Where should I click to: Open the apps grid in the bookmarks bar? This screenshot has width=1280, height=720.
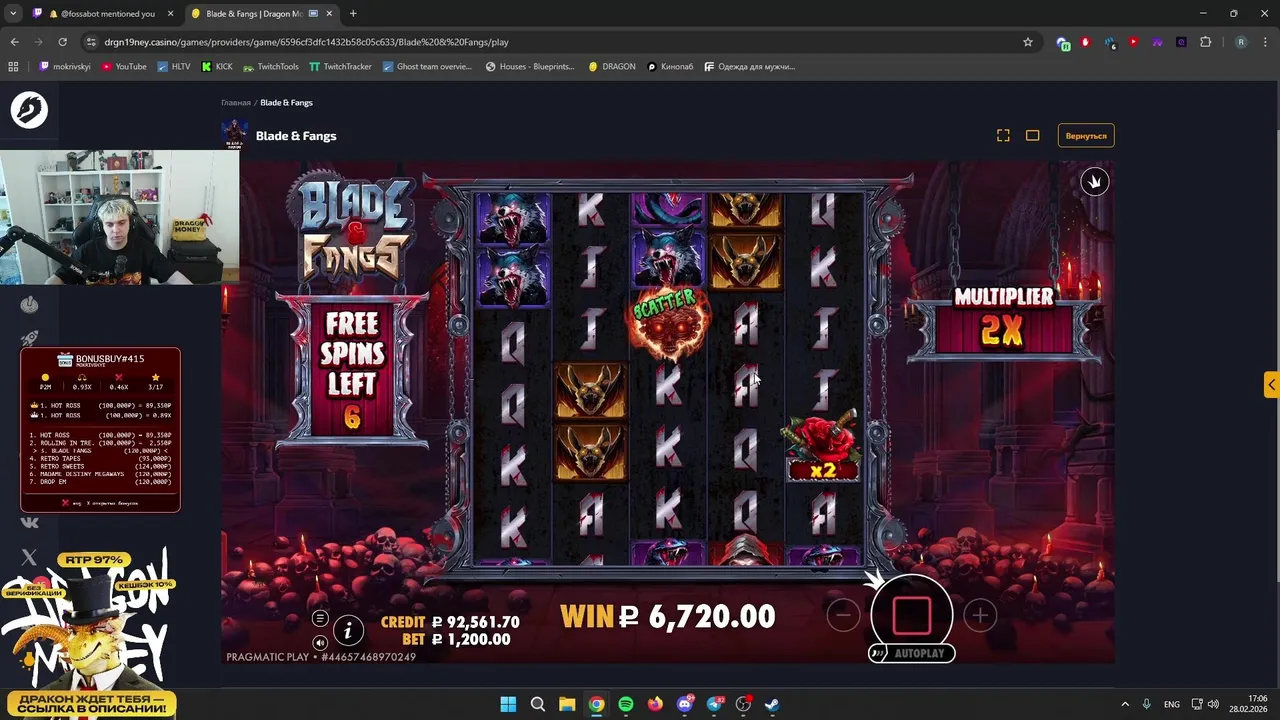pyautogui.click(x=13, y=67)
